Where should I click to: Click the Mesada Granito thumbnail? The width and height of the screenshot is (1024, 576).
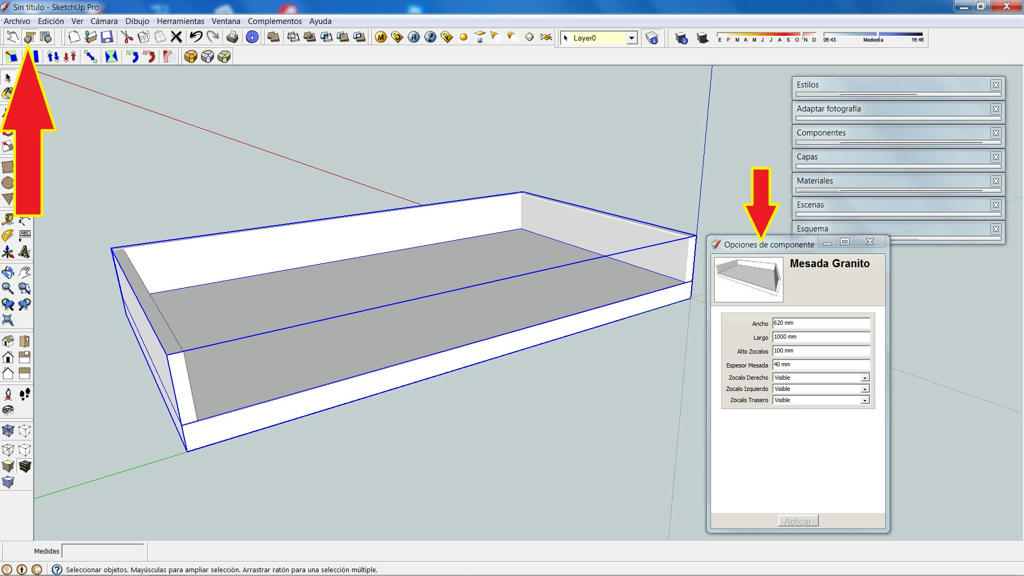[x=748, y=279]
